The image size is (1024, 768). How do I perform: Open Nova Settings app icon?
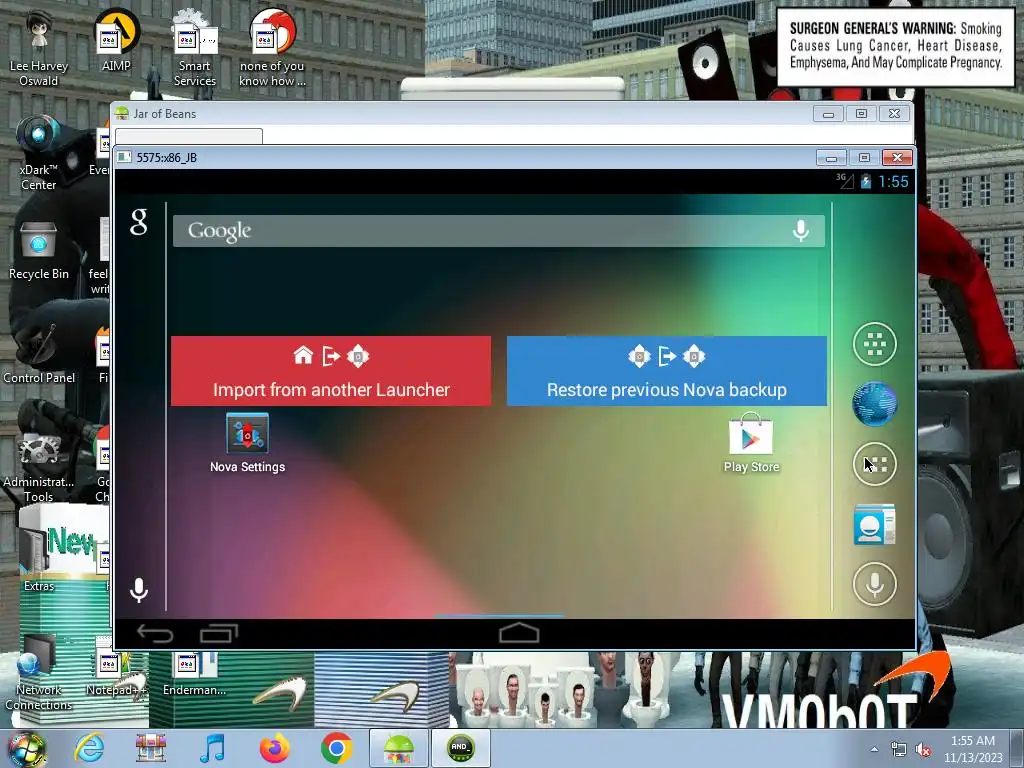[247, 442]
